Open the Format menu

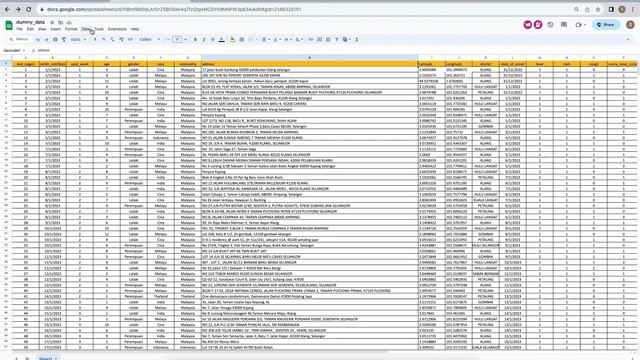point(71,29)
